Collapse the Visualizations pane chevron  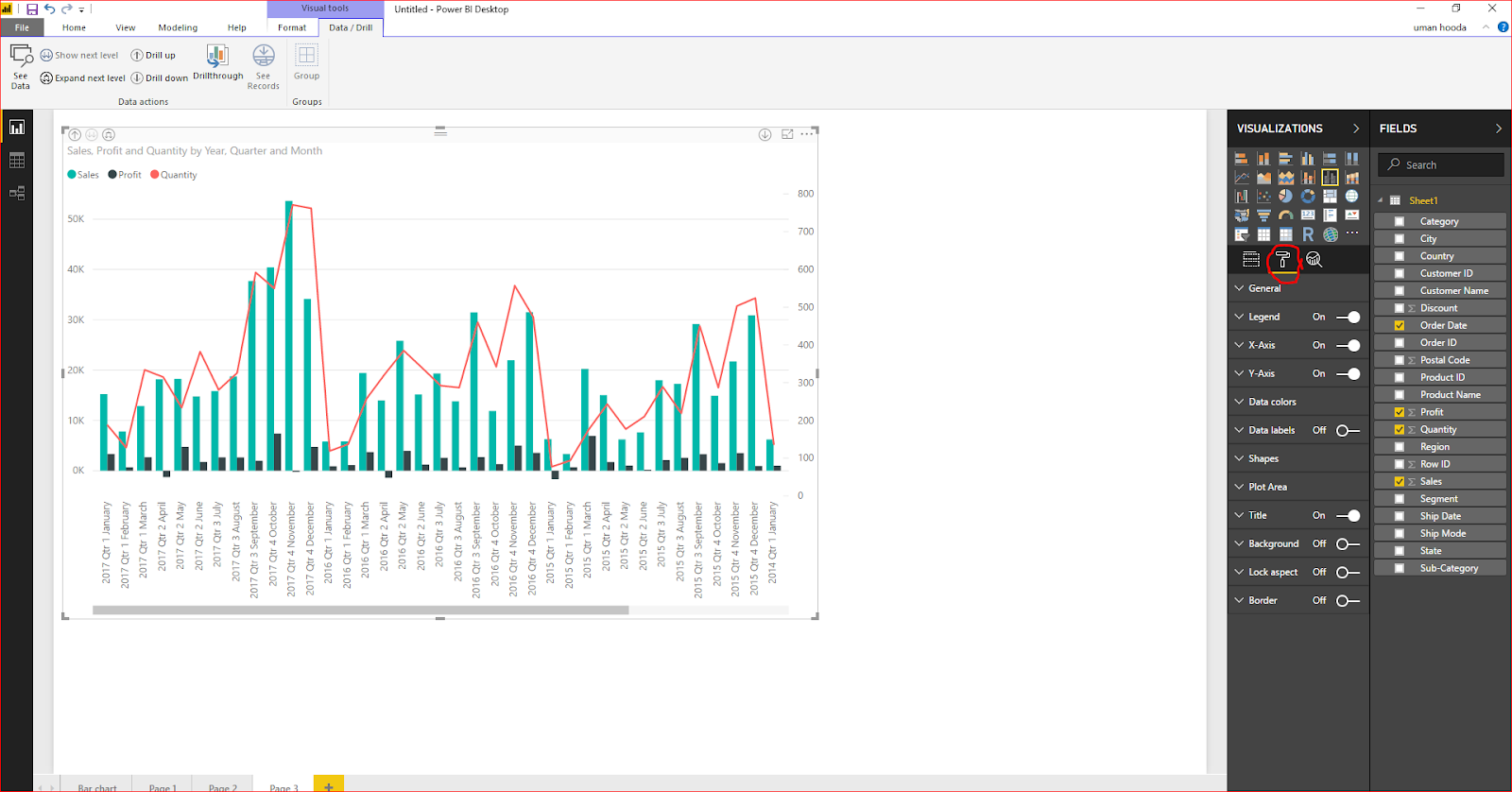click(x=1356, y=128)
